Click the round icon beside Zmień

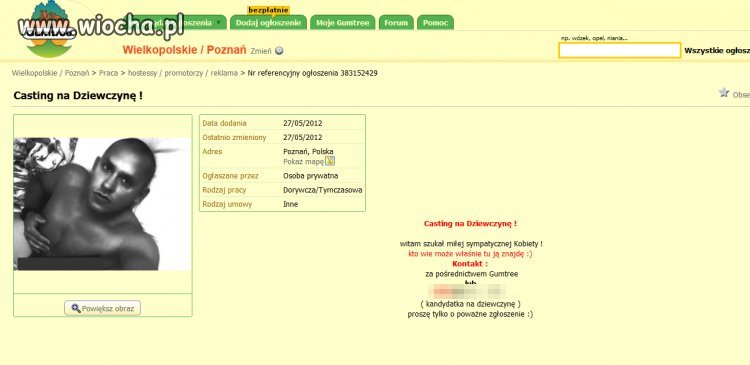[x=279, y=51]
